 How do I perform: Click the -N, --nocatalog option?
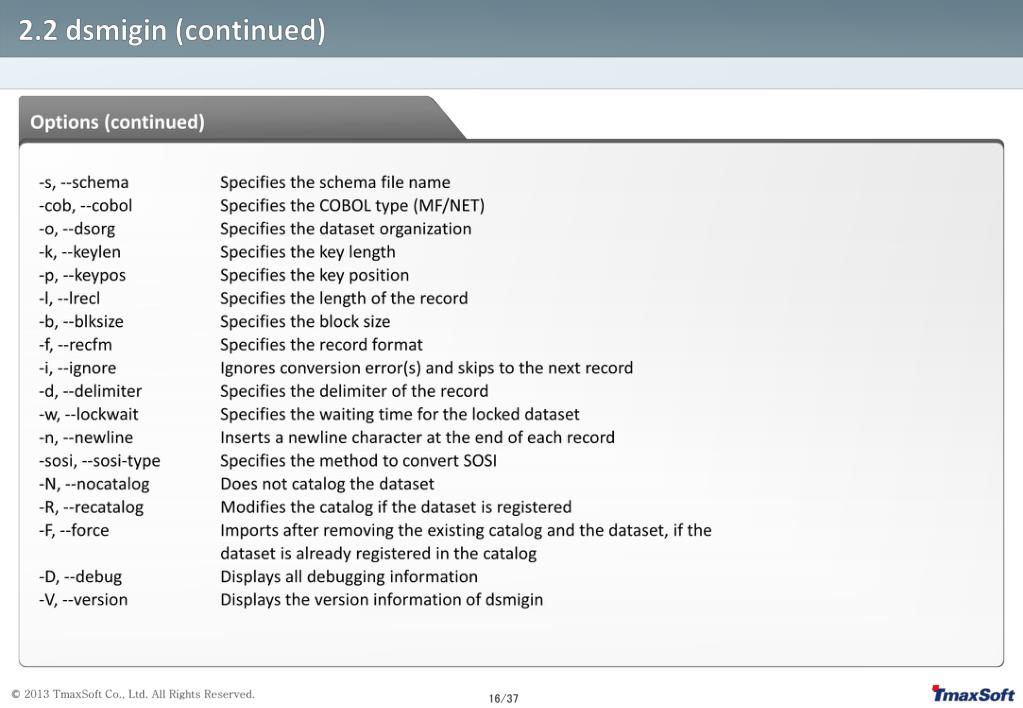pos(94,484)
